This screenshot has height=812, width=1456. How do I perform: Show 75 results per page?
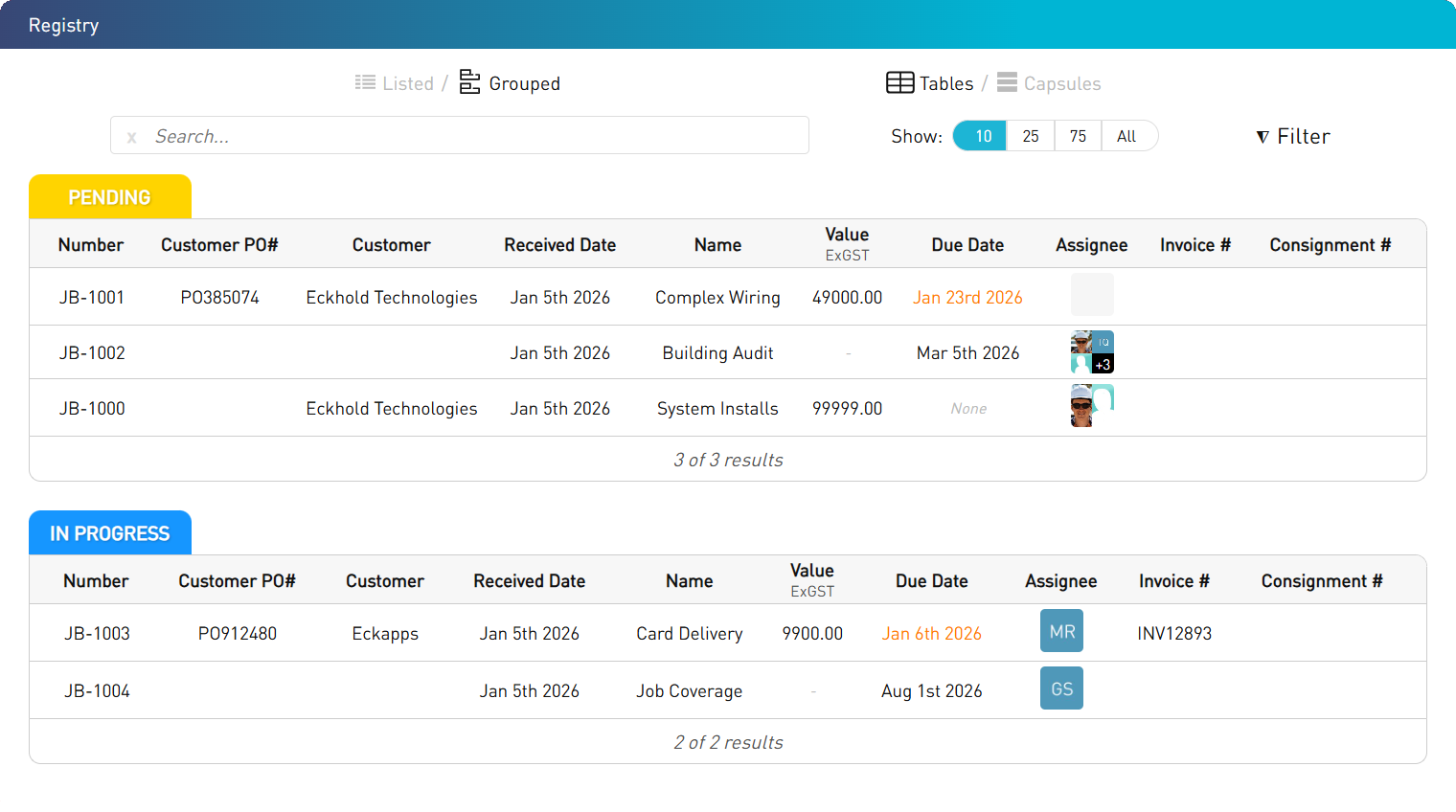pos(1078,136)
